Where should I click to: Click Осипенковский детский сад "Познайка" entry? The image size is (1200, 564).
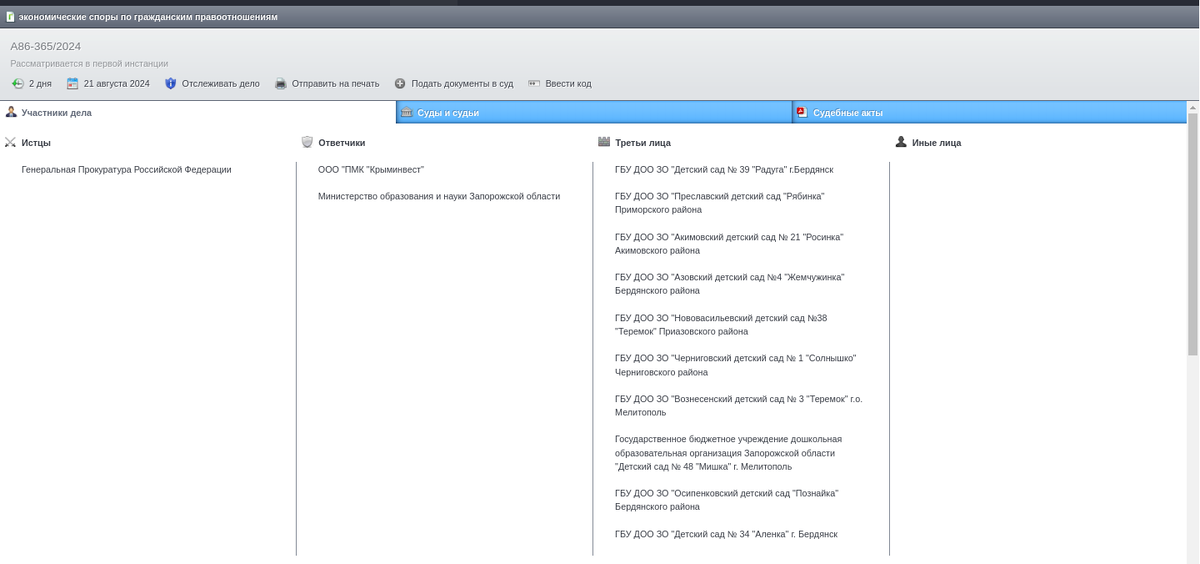pos(726,500)
